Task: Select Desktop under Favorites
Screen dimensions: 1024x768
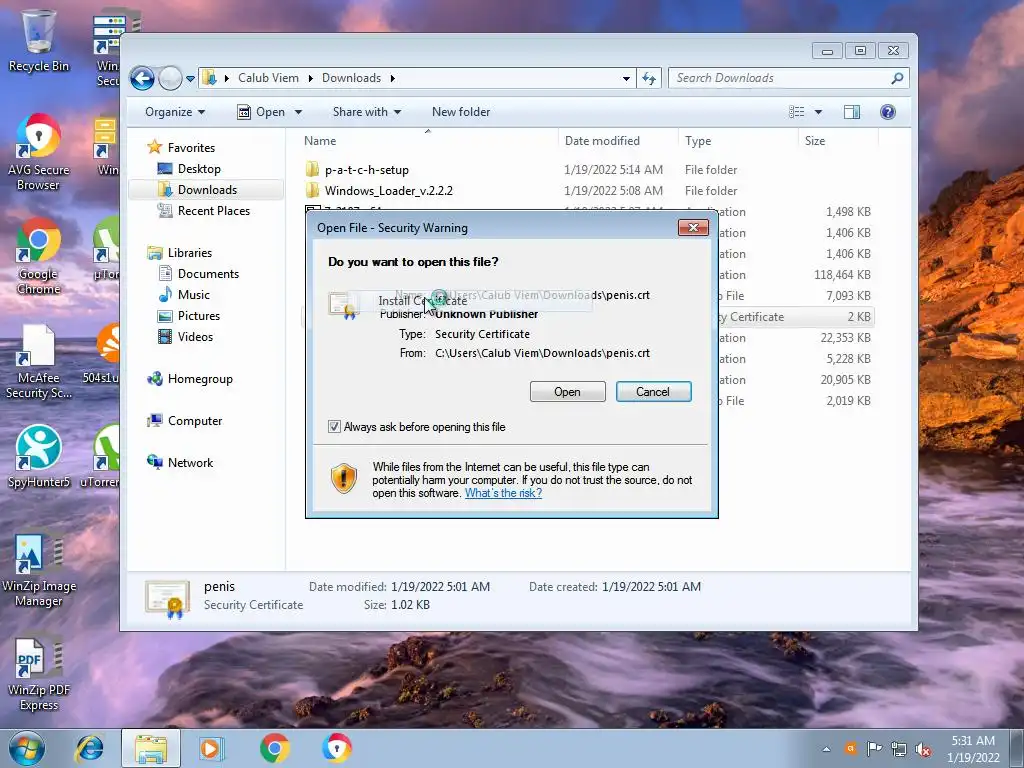Action: coord(199,168)
